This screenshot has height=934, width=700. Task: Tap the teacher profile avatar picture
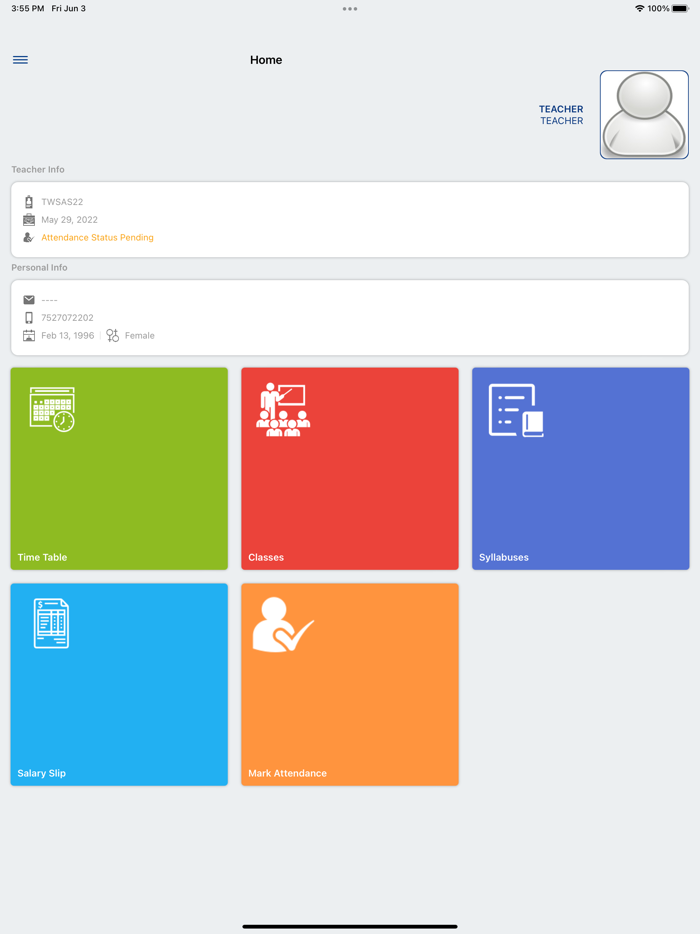point(644,114)
